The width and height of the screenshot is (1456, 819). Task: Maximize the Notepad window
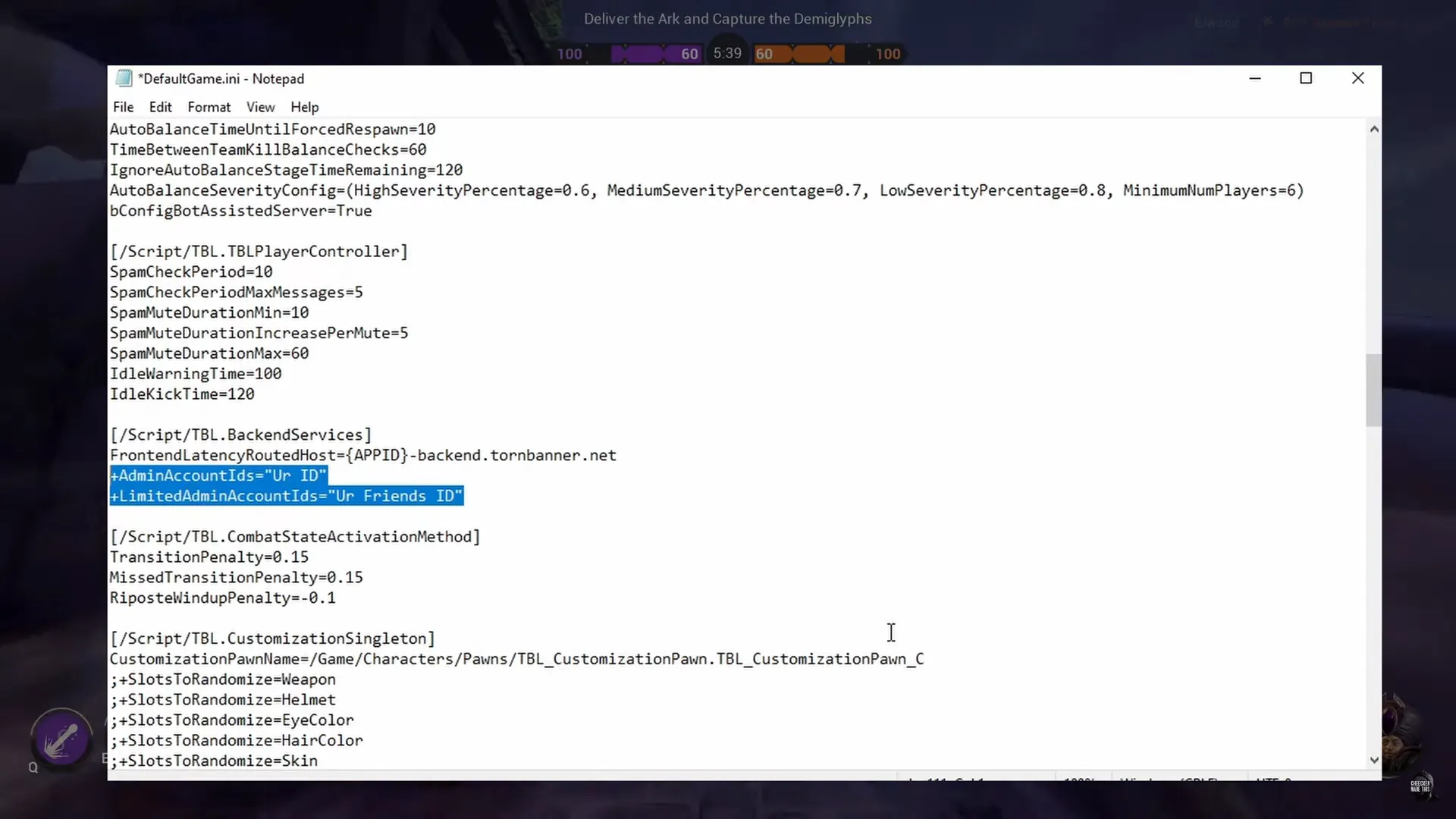[1307, 78]
